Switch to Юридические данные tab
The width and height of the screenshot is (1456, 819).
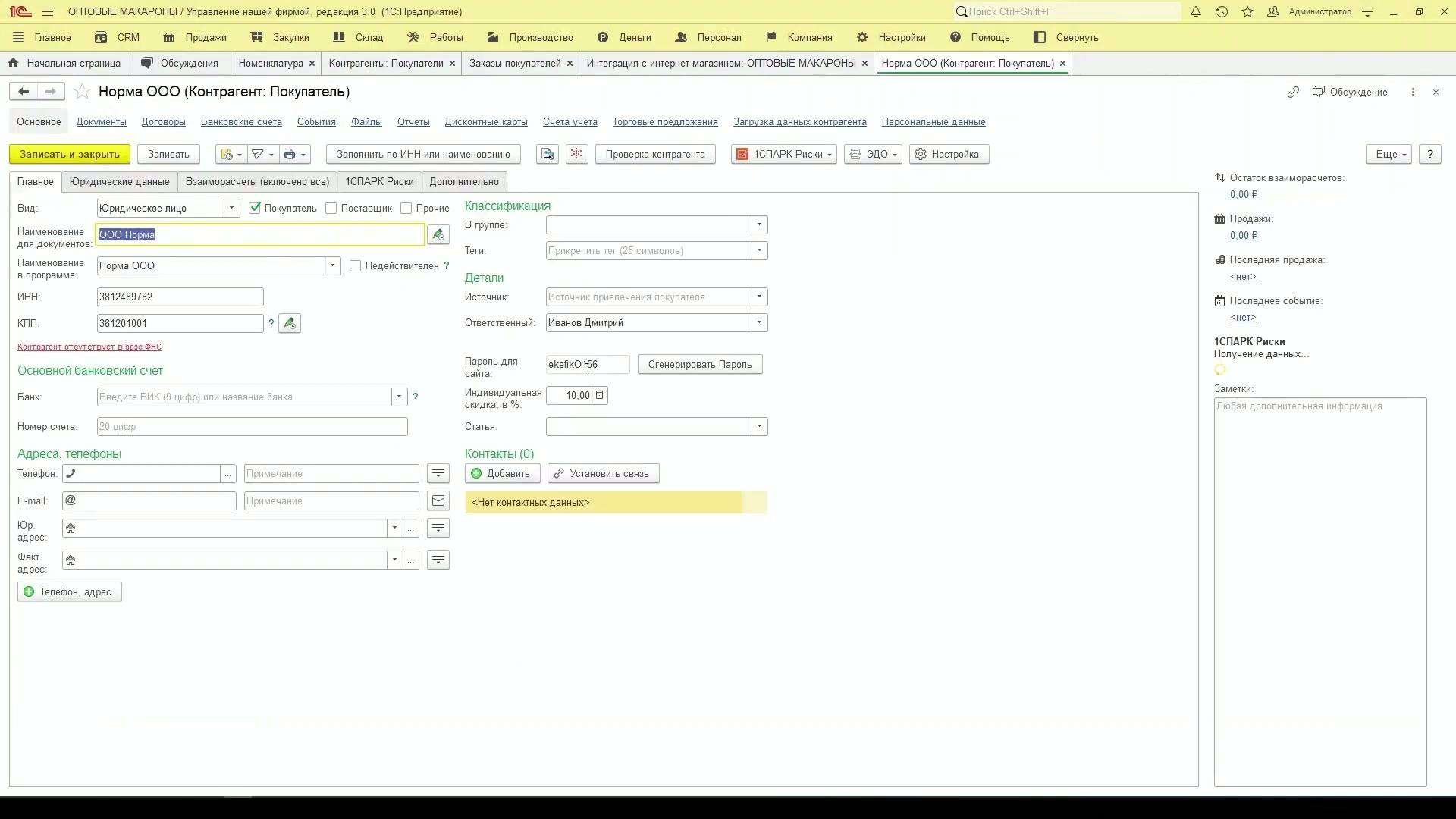(119, 182)
